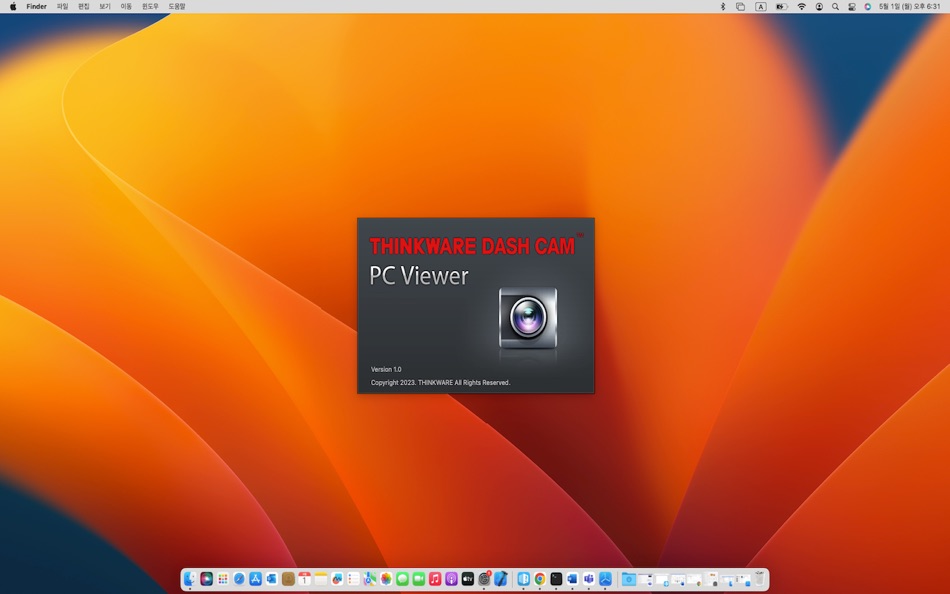The image size is (950, 594).
Task: Open Control Center in menu bar
Action: tap(852, 6)
